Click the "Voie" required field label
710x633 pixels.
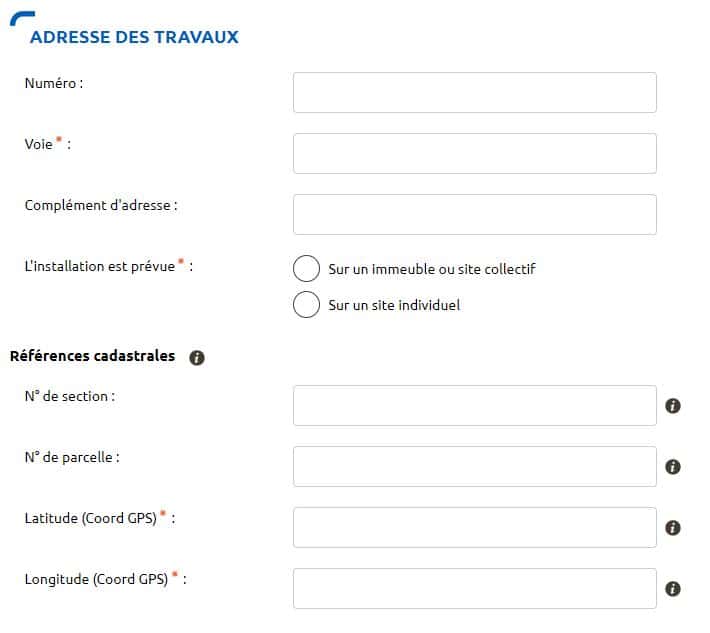click(x=39, y=144)
